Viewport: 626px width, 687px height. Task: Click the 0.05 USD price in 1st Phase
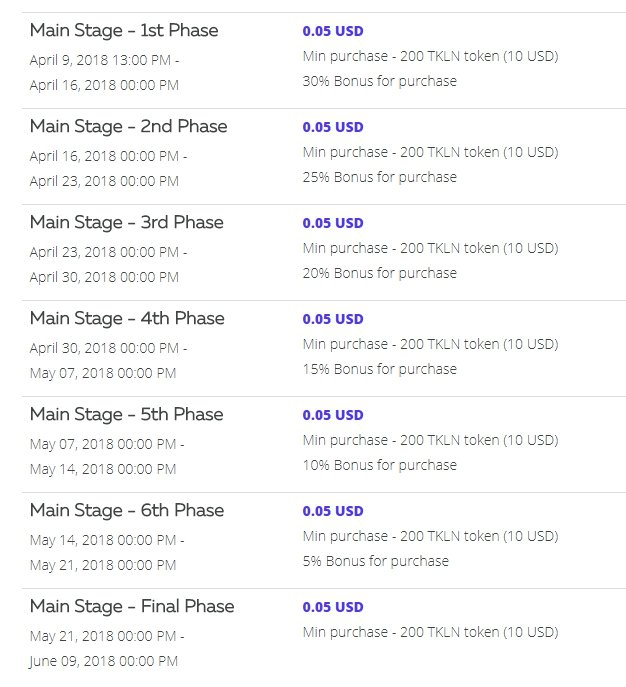pos(333,31)
